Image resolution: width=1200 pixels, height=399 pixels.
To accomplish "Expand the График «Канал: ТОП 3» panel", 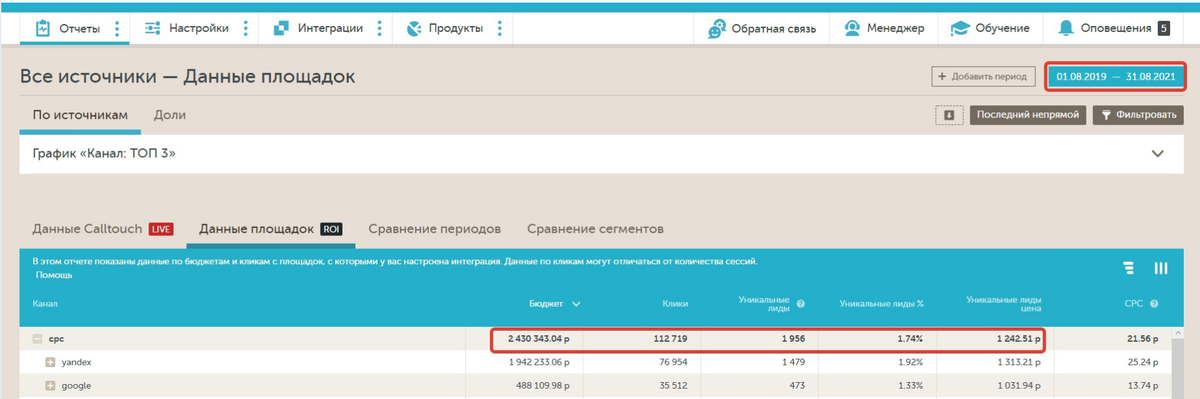I will click(x=1158, y=154).
